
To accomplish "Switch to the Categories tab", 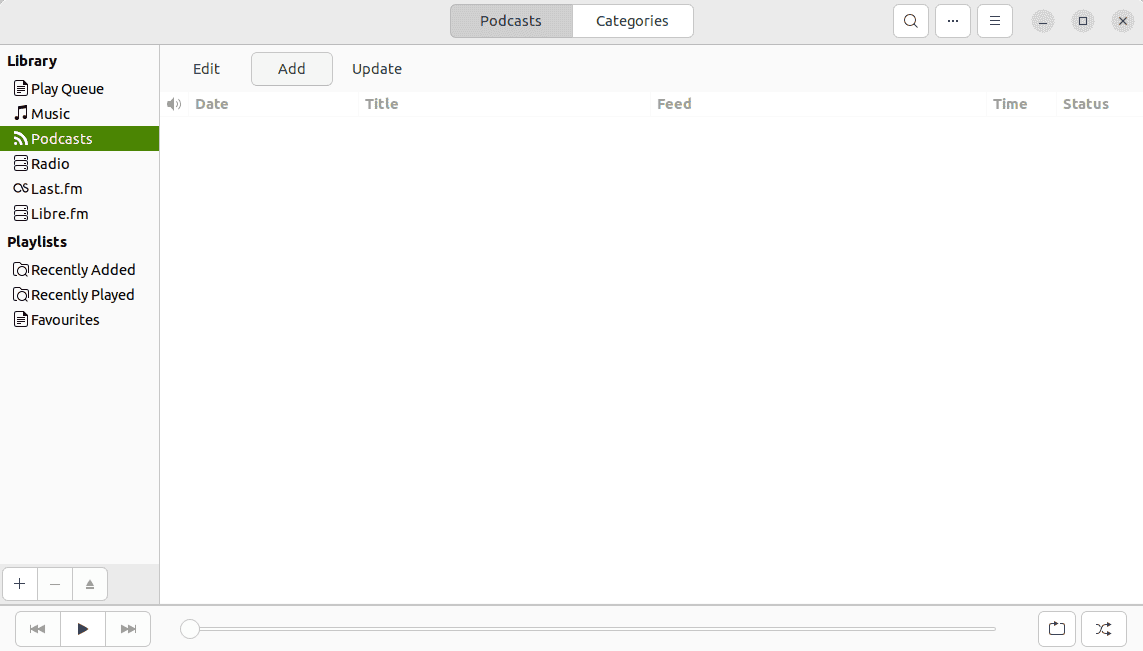I will point(632,21).
